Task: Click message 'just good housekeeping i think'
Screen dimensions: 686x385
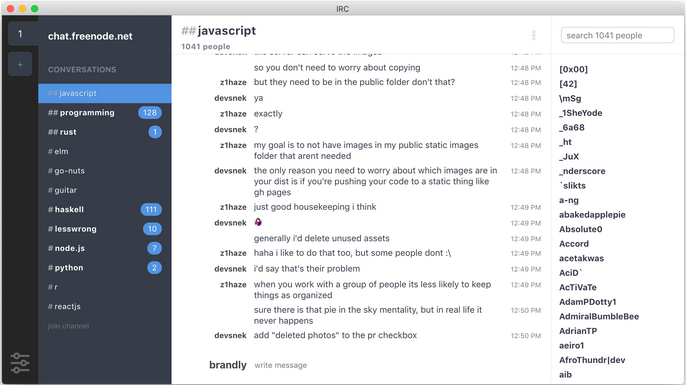Action: point(315,206)
